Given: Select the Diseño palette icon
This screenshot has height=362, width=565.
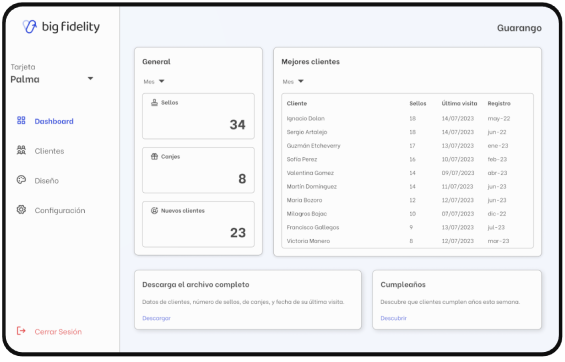Looking at the screenshot, I should tap(21, 180).
